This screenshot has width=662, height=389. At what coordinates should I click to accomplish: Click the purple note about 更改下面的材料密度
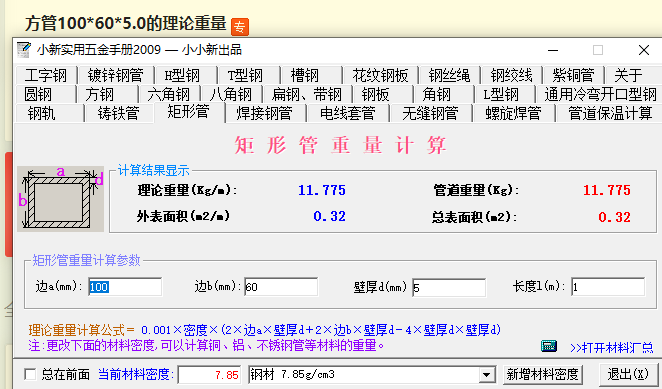click(206, 346)
